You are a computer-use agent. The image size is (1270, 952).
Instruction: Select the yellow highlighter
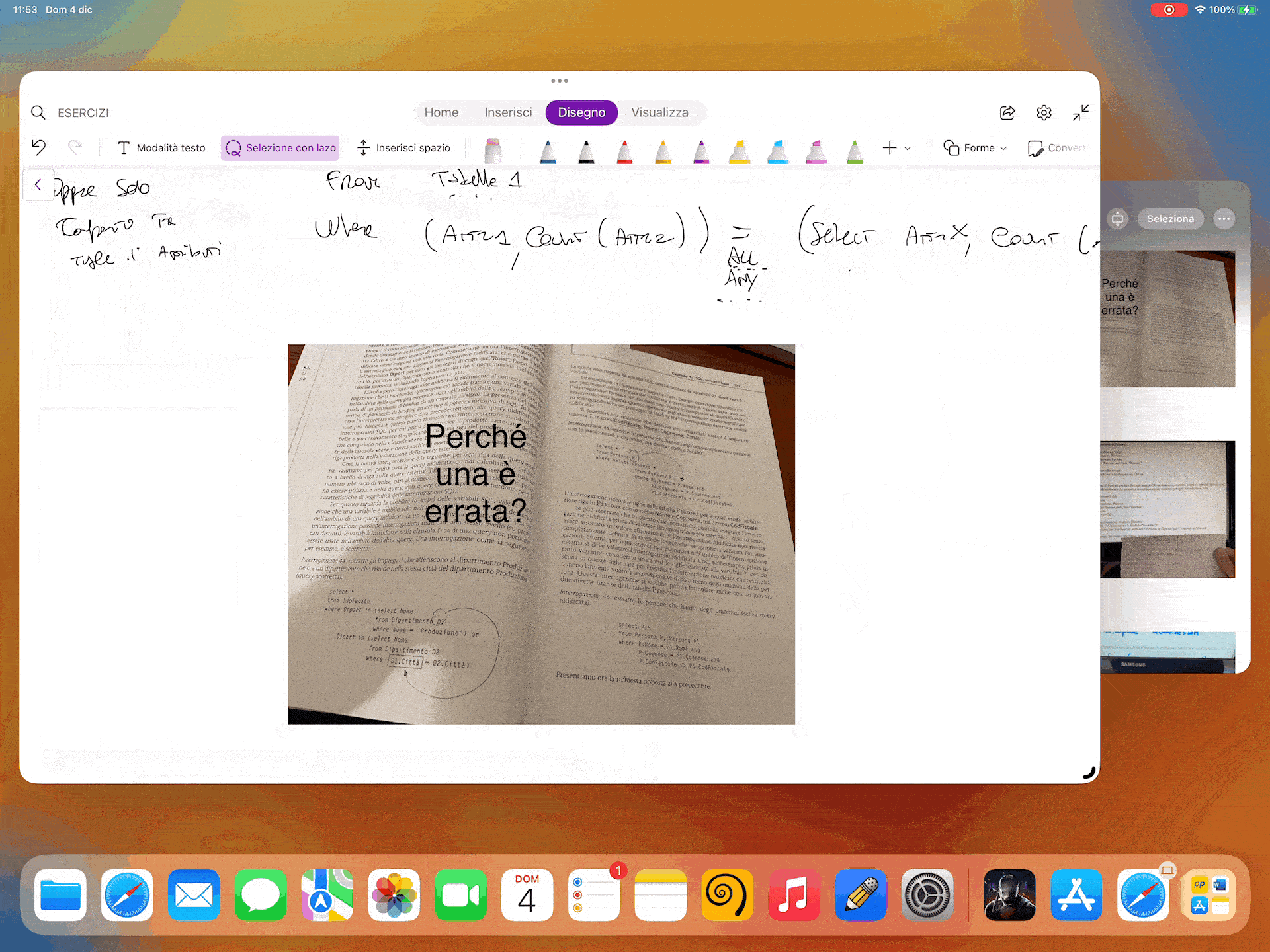[740, 151]
